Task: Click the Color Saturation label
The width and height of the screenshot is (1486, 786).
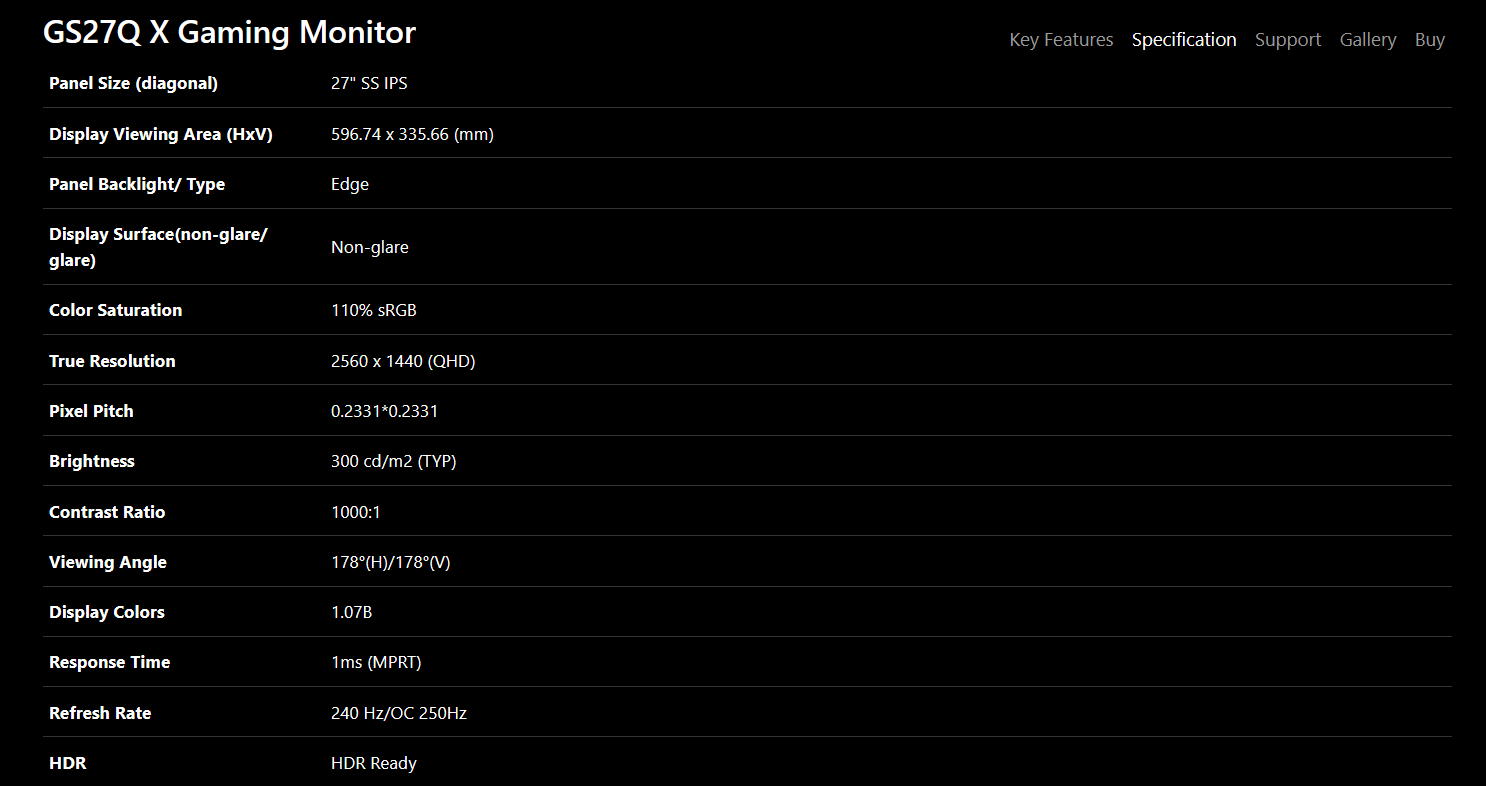Action: tap(116, 310)
